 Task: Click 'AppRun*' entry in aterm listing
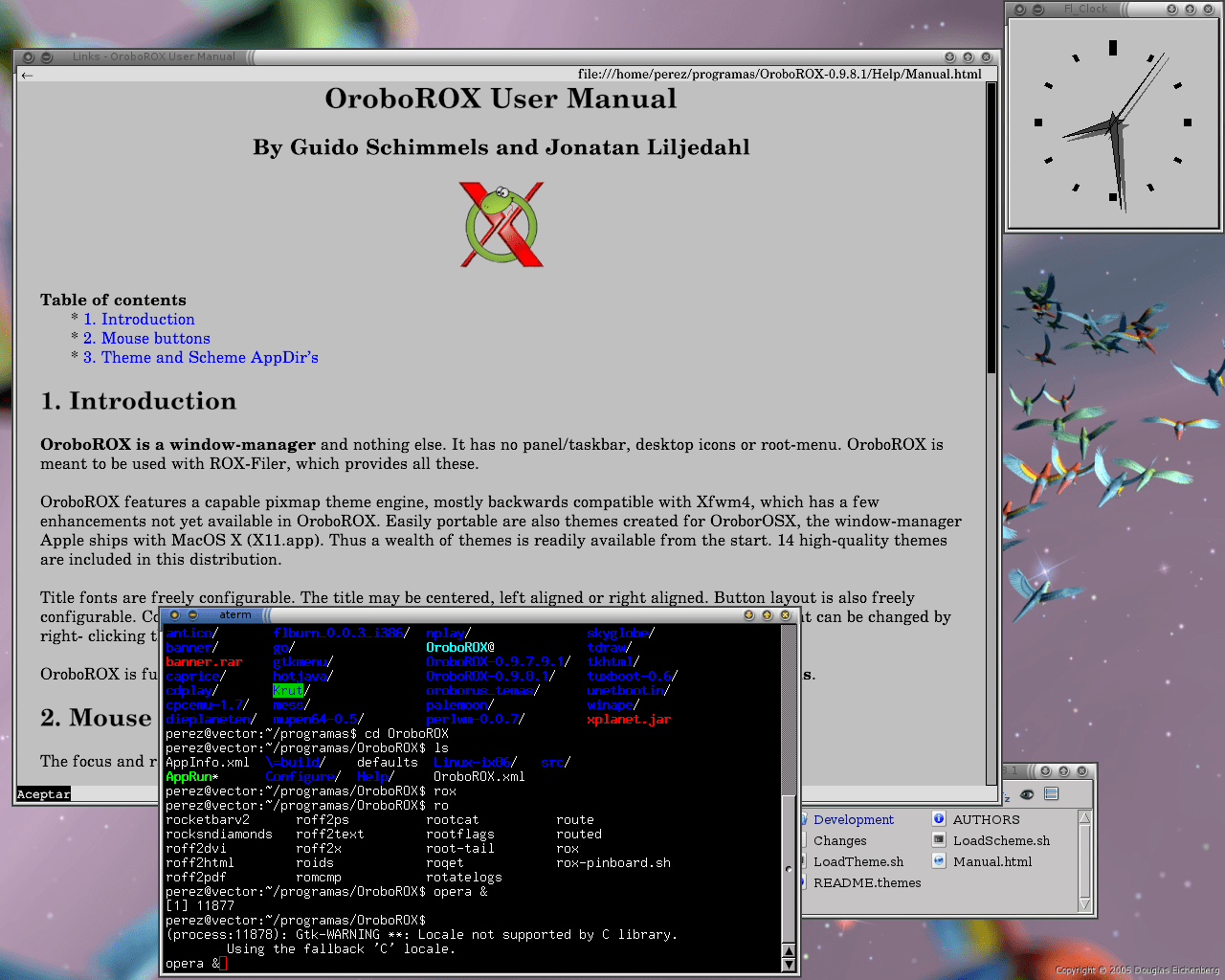pyautogui.click(x=192, y=777)
